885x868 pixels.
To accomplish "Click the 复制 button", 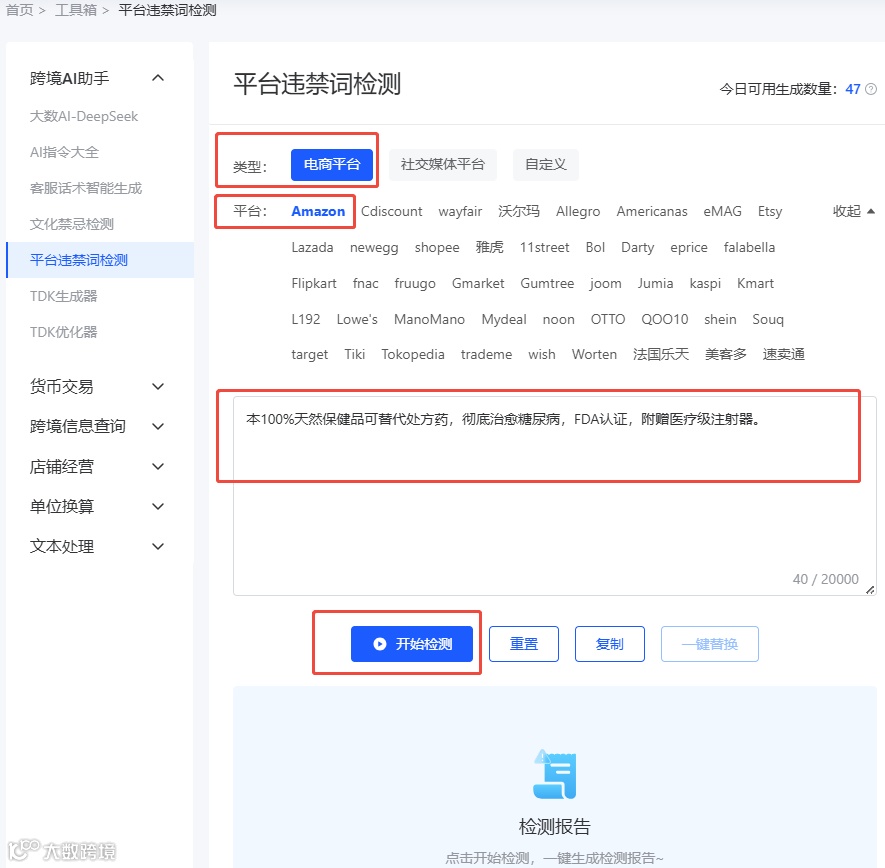I will (610, 644).
